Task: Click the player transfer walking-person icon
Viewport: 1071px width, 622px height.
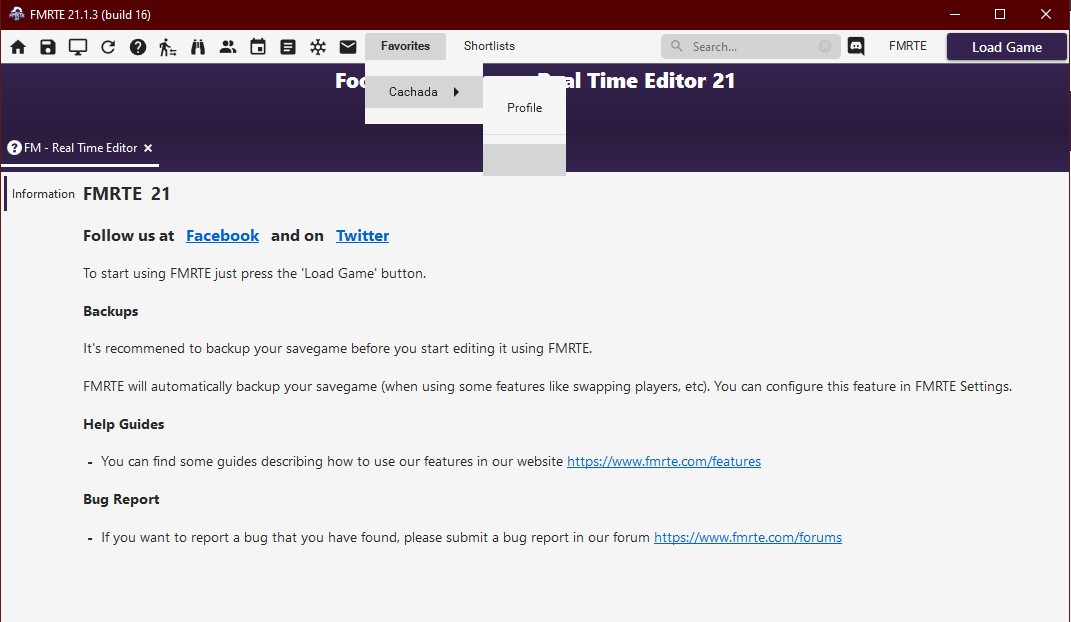Action: (x=167, y=46)
